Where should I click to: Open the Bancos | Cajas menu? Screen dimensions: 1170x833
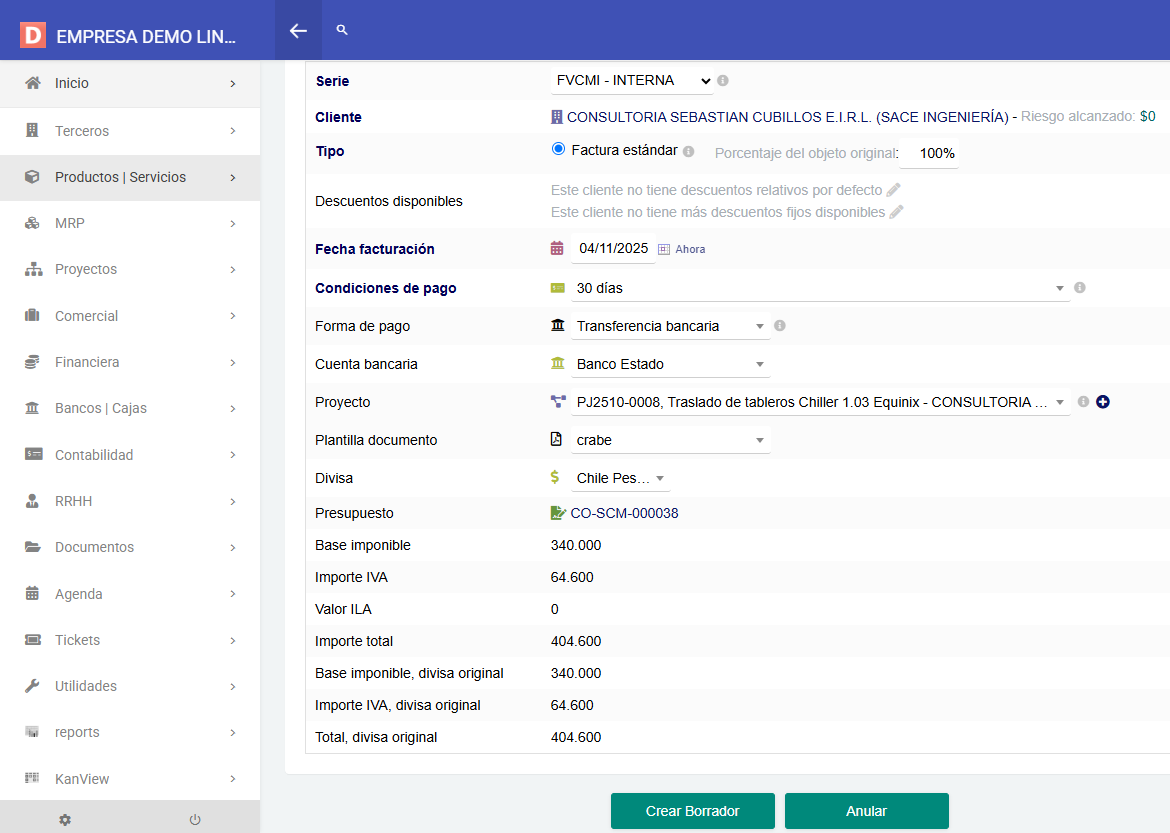(130, 408)
